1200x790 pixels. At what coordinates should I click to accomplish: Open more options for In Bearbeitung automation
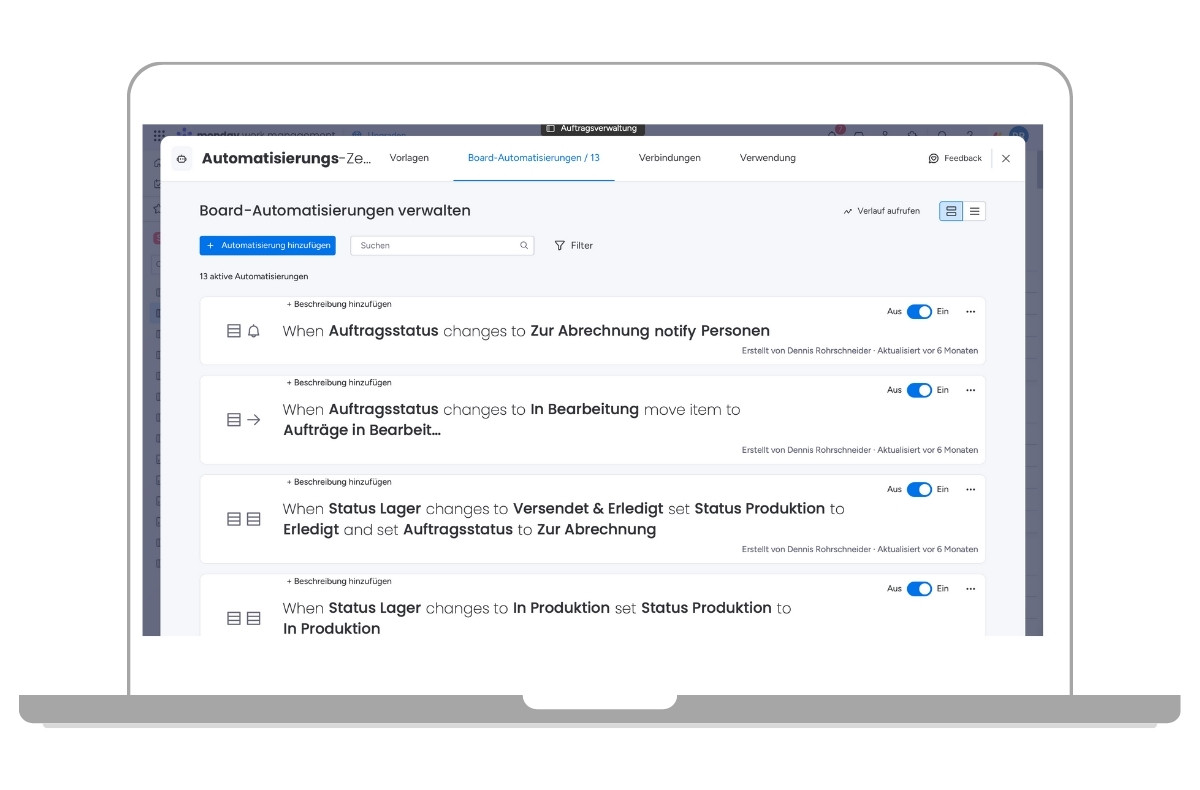[970, 390]
